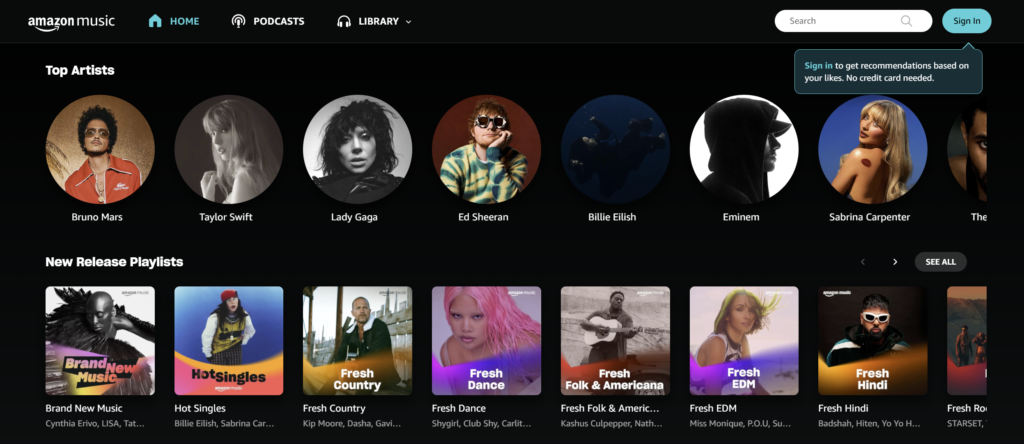Click the Home house icon
This screenshot has width=1024, height=444.
pyautogui.click(x=155, y=21)
